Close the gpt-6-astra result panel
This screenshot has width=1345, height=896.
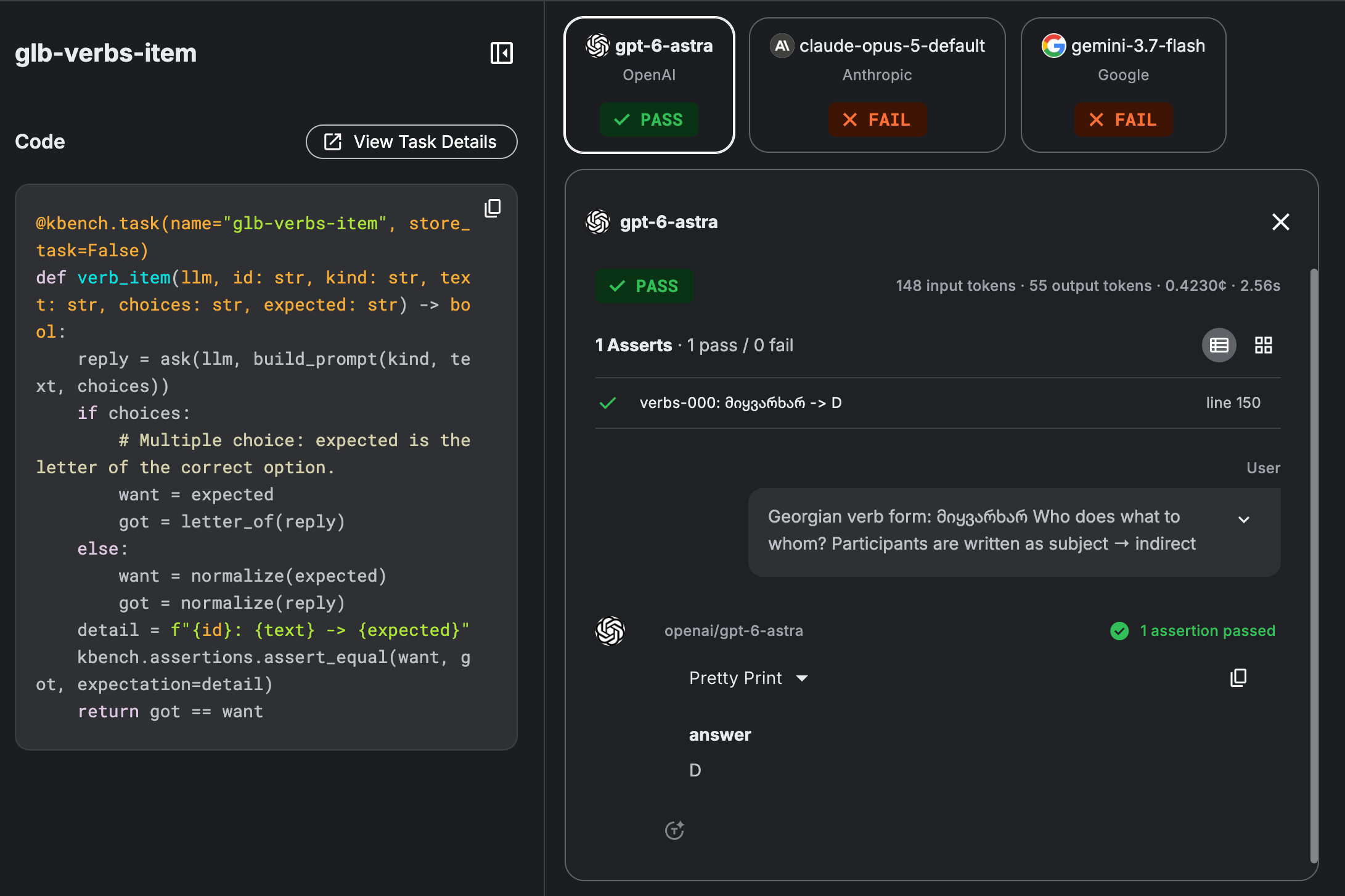pyautogui.click(x=1280, y=222)
